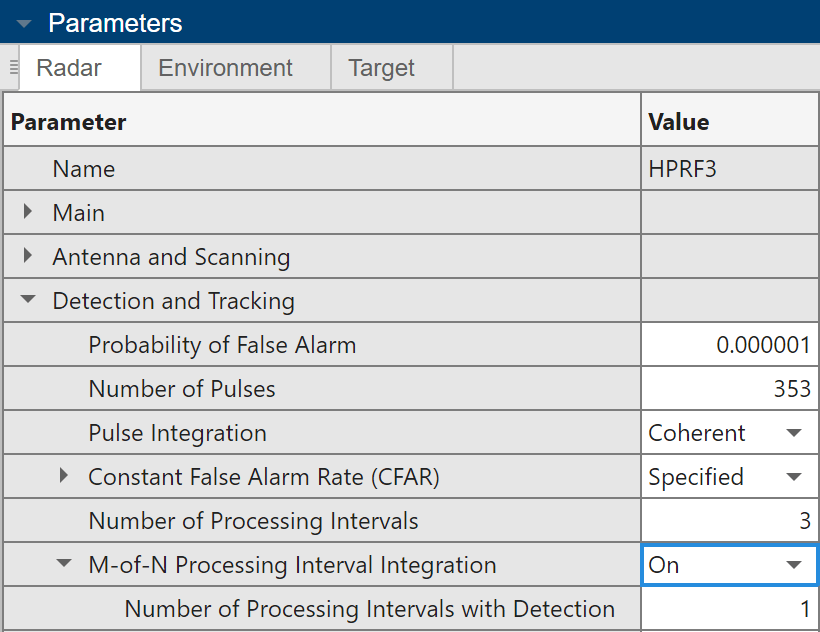Click the Number of Pulses value field

click(x=728, y=389)
